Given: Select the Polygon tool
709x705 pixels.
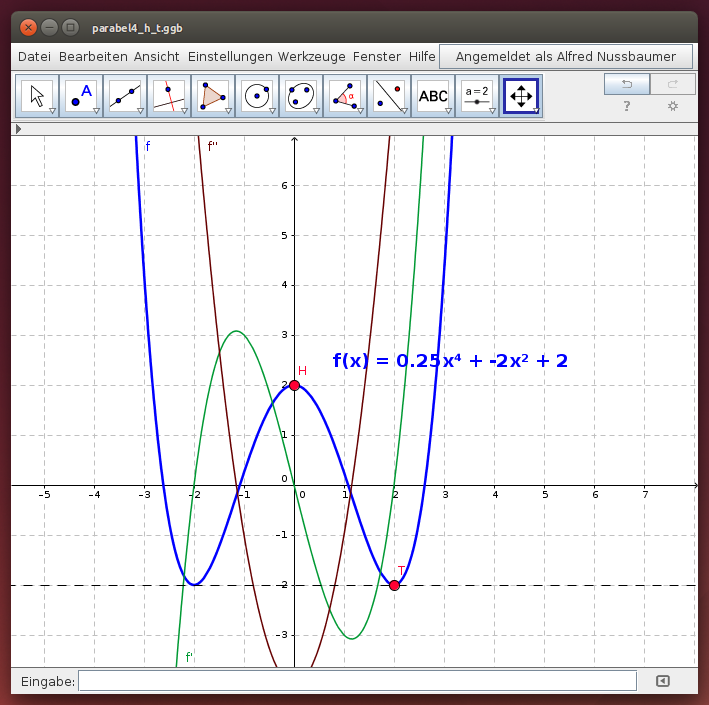Looking at the screenshot, I should (213, 96).
